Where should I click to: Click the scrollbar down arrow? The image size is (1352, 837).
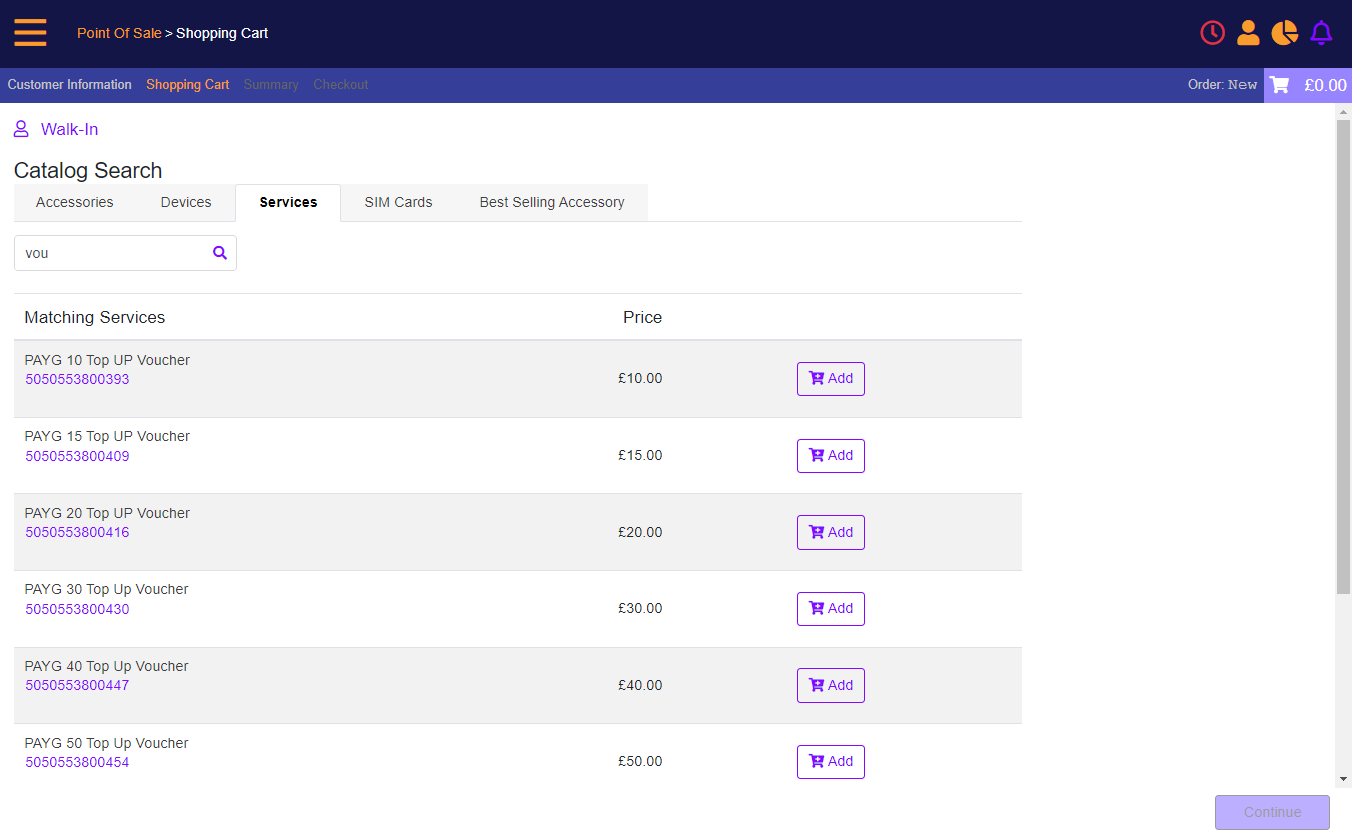(1343, 779)
